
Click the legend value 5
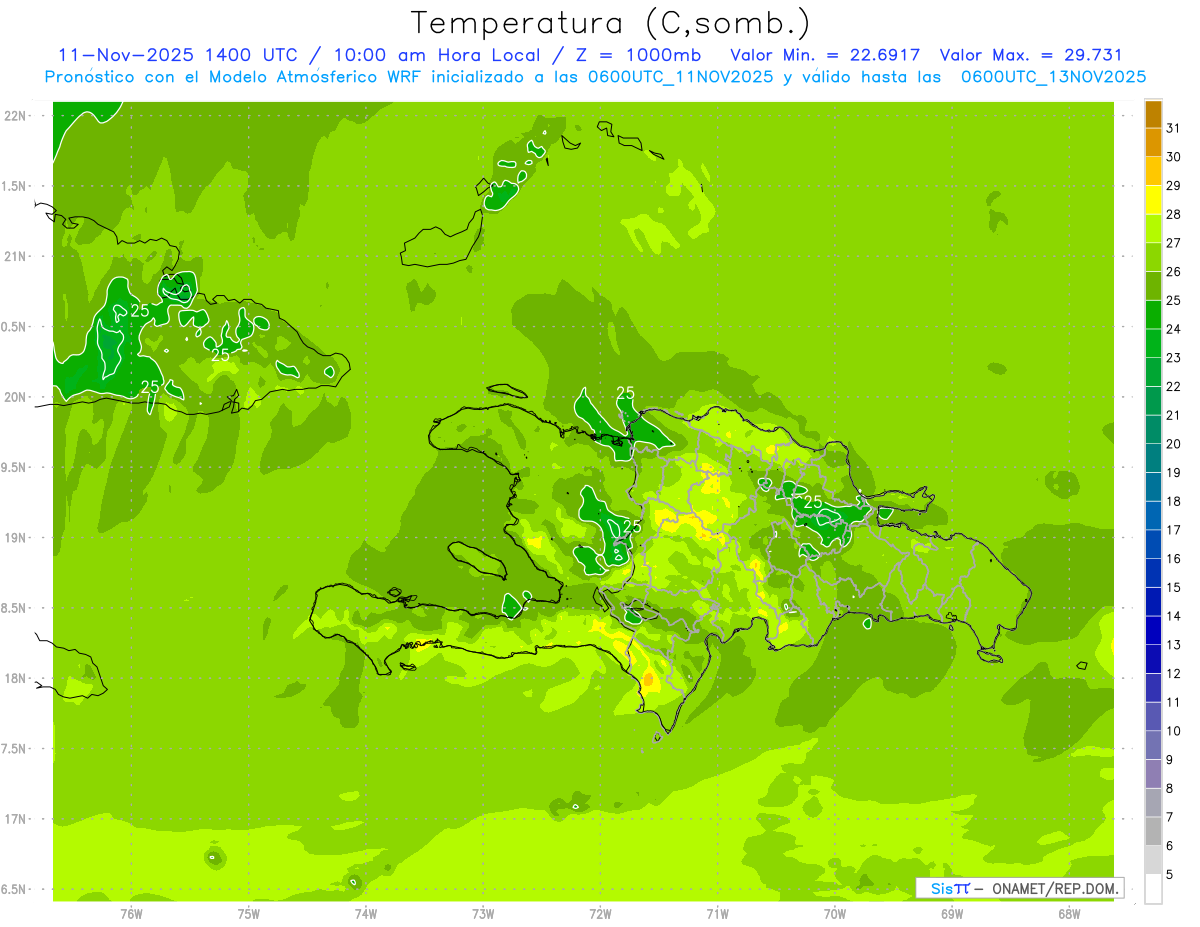1169,874
